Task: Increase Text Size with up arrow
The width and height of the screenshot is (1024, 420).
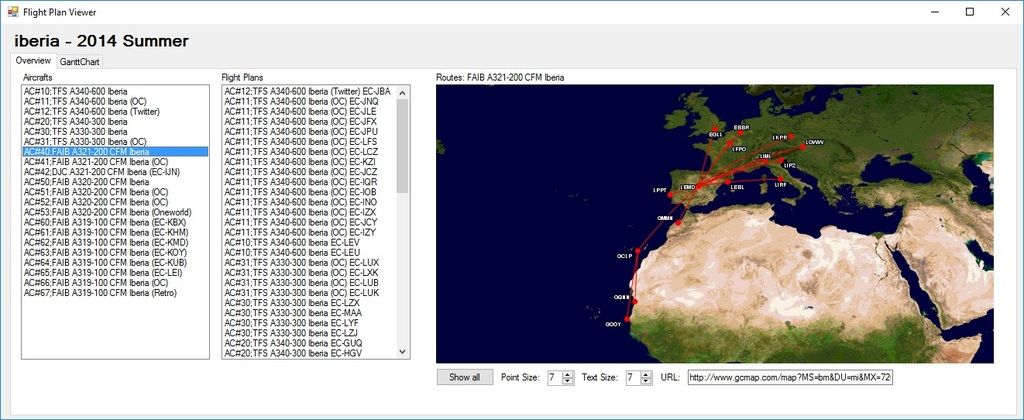Action: coord(646,374)
